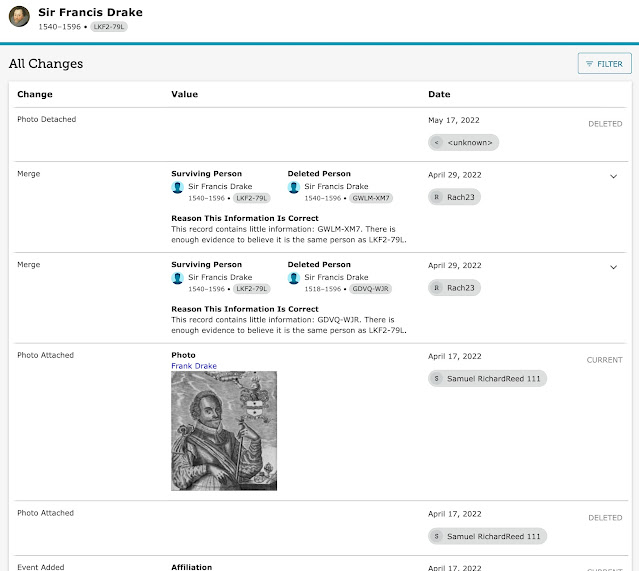This screenshot has height=571, width=639.
Task: Click the Sir Francis Drake page title
Action: (x=90, y=13)
